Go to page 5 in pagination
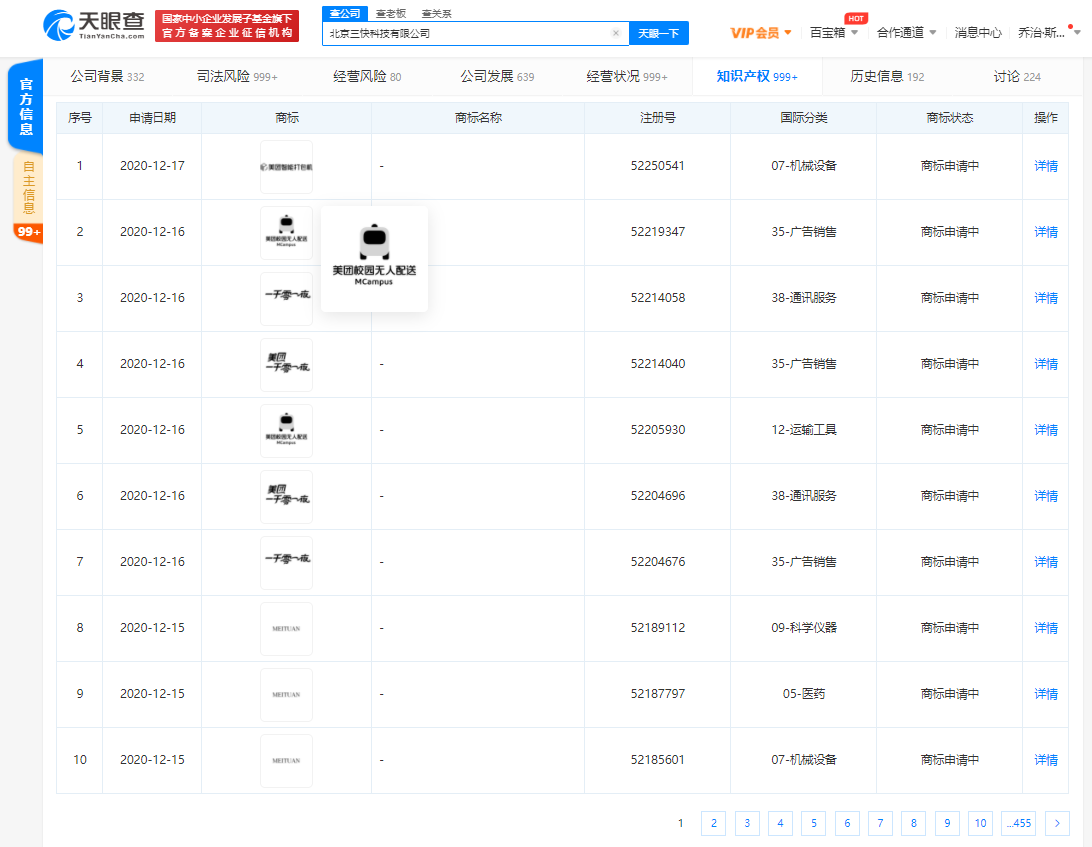The width and height of the screenshot is (1092, 847). 813,823
